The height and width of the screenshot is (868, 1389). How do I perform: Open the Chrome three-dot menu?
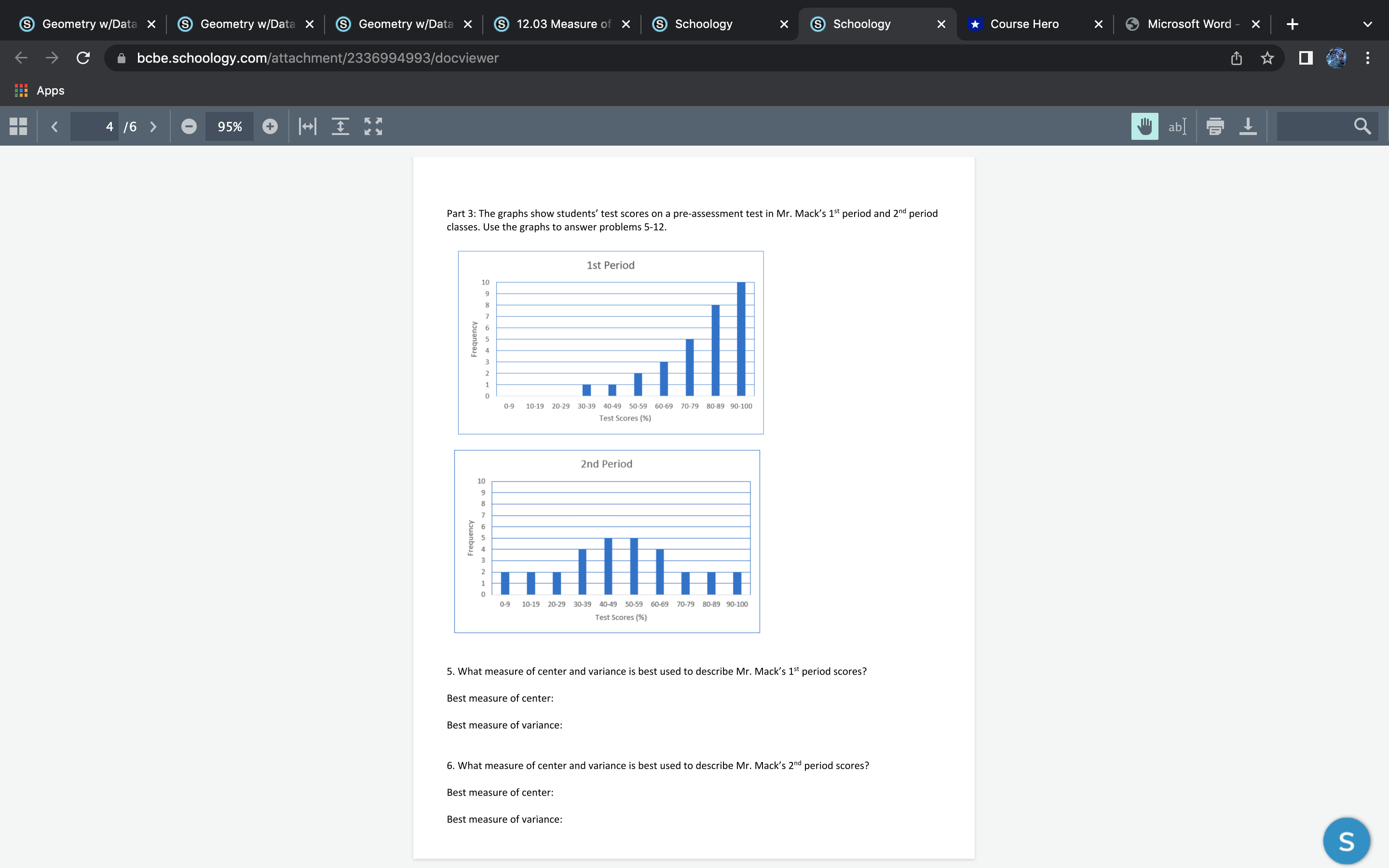pyautogui.click(x=1367, y=57)
